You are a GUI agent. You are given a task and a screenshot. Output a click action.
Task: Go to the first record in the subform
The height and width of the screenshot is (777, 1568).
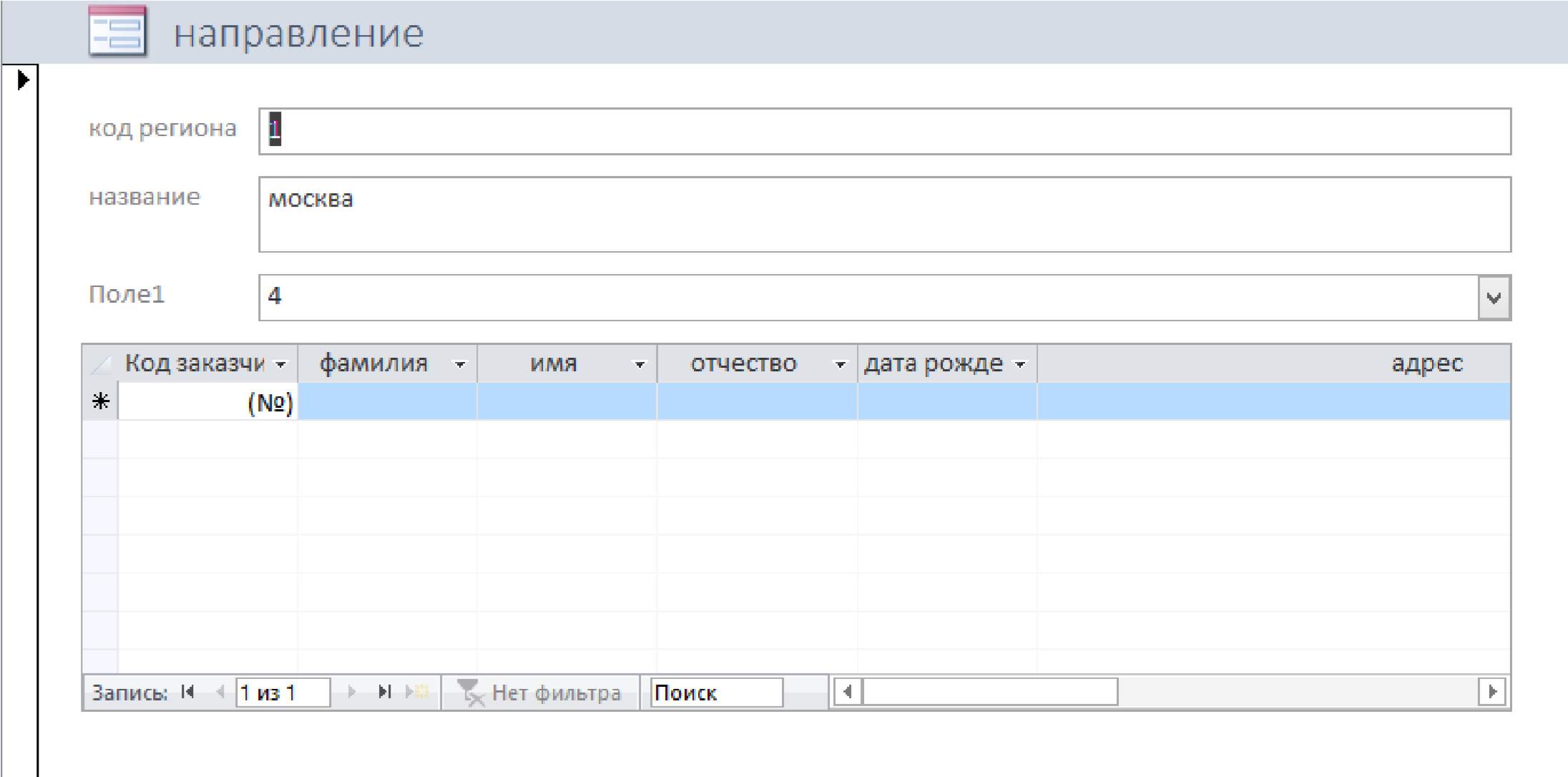(188, 692)
